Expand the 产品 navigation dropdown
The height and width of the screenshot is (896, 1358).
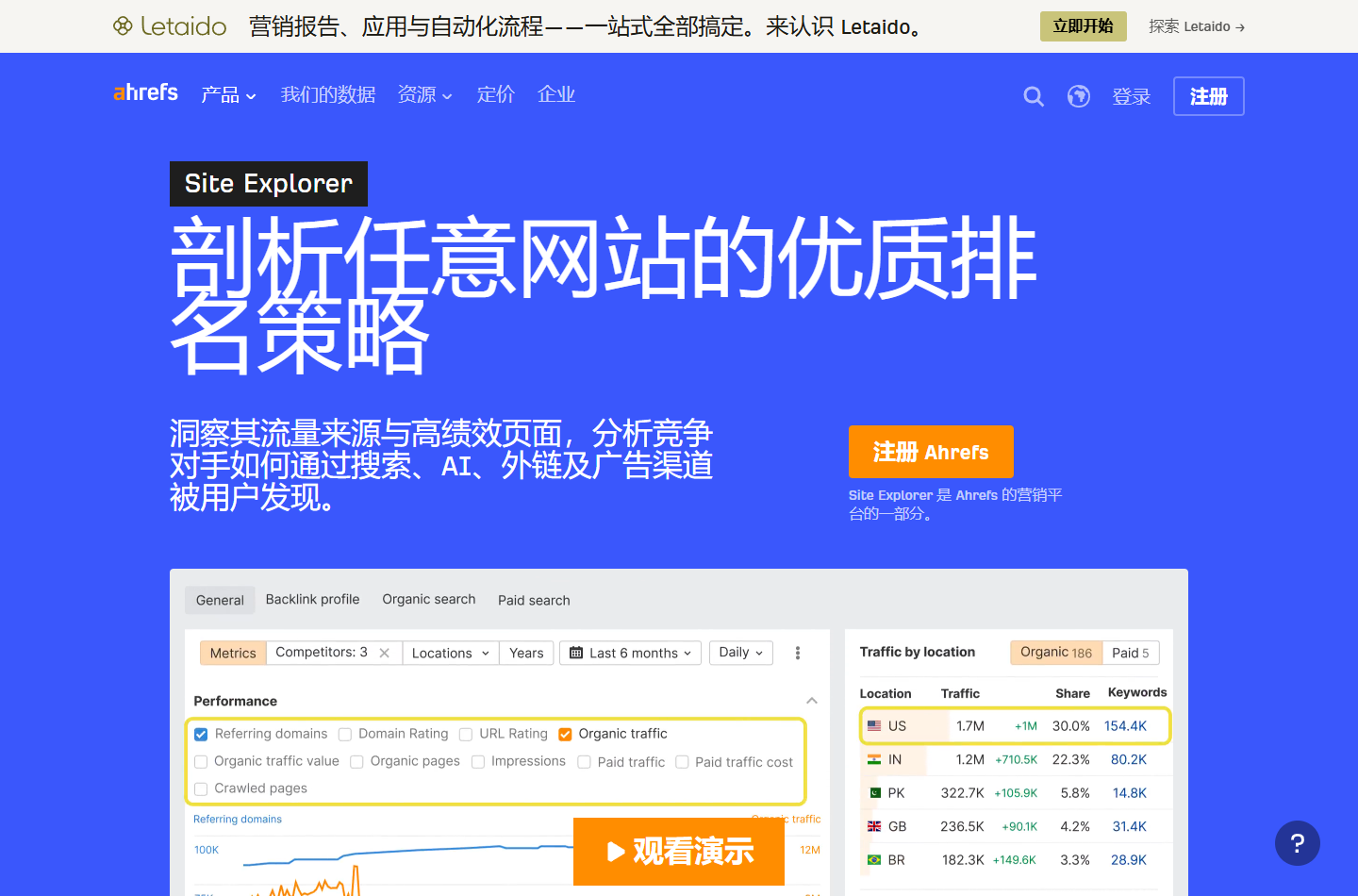(x=229, y=95)
